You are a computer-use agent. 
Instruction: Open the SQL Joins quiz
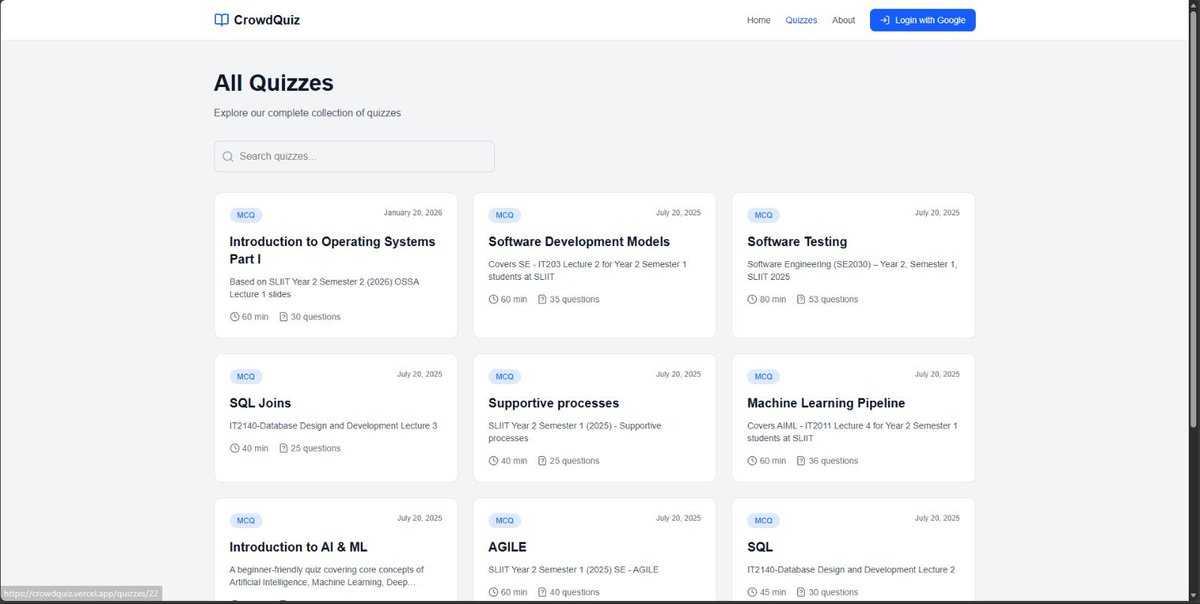point(260,403)
